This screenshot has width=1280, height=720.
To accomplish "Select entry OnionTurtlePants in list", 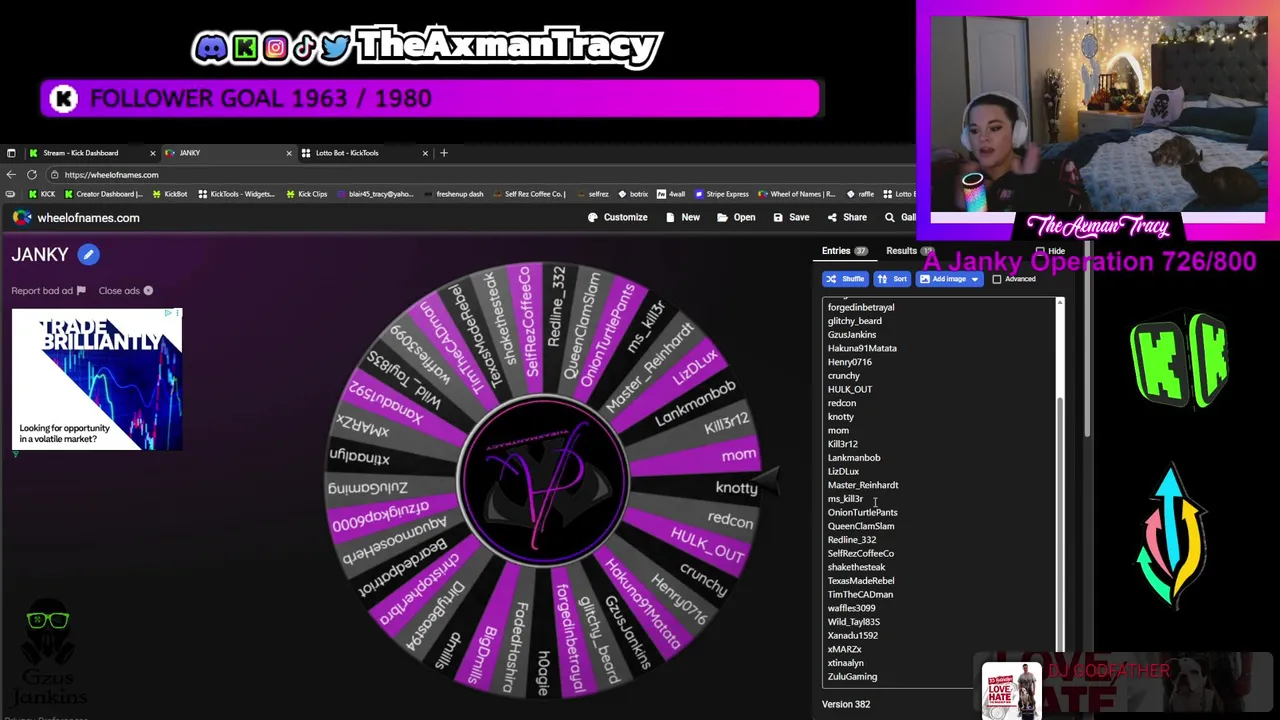I will pos(862,512).
